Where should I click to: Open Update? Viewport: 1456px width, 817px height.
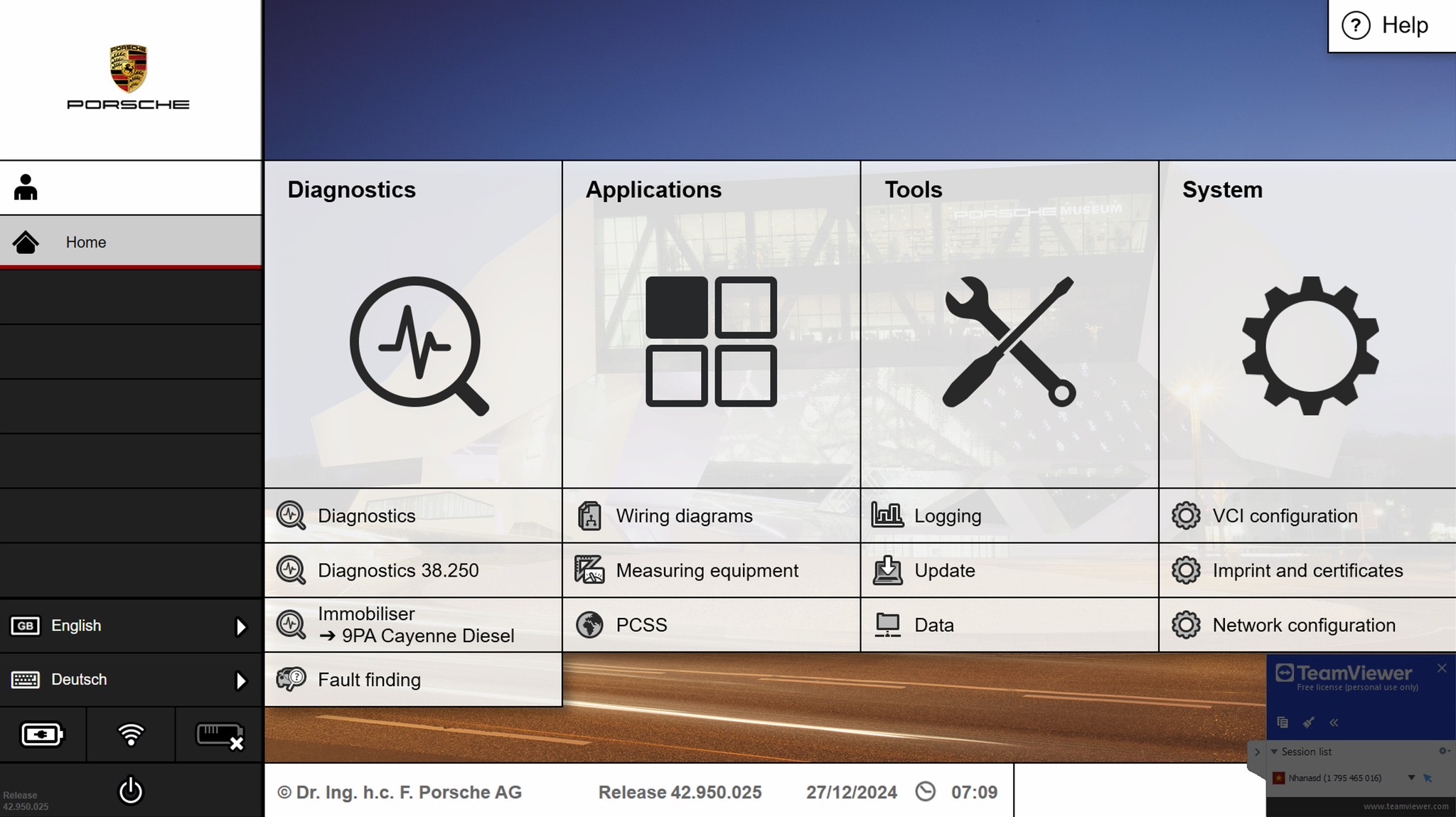click(x=1009, y=570)
